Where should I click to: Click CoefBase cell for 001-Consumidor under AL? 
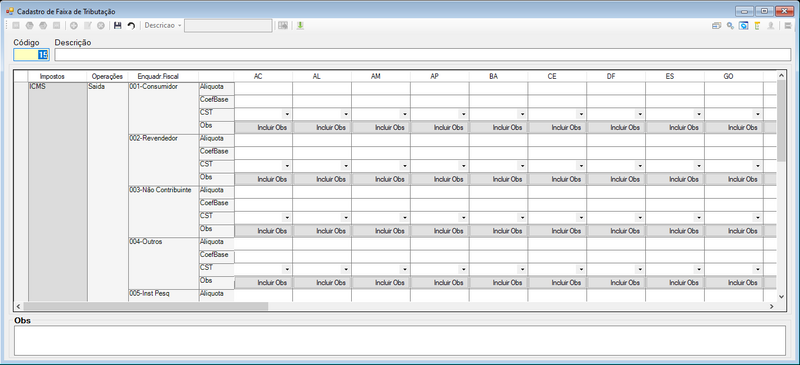click(x=322, y=101)
